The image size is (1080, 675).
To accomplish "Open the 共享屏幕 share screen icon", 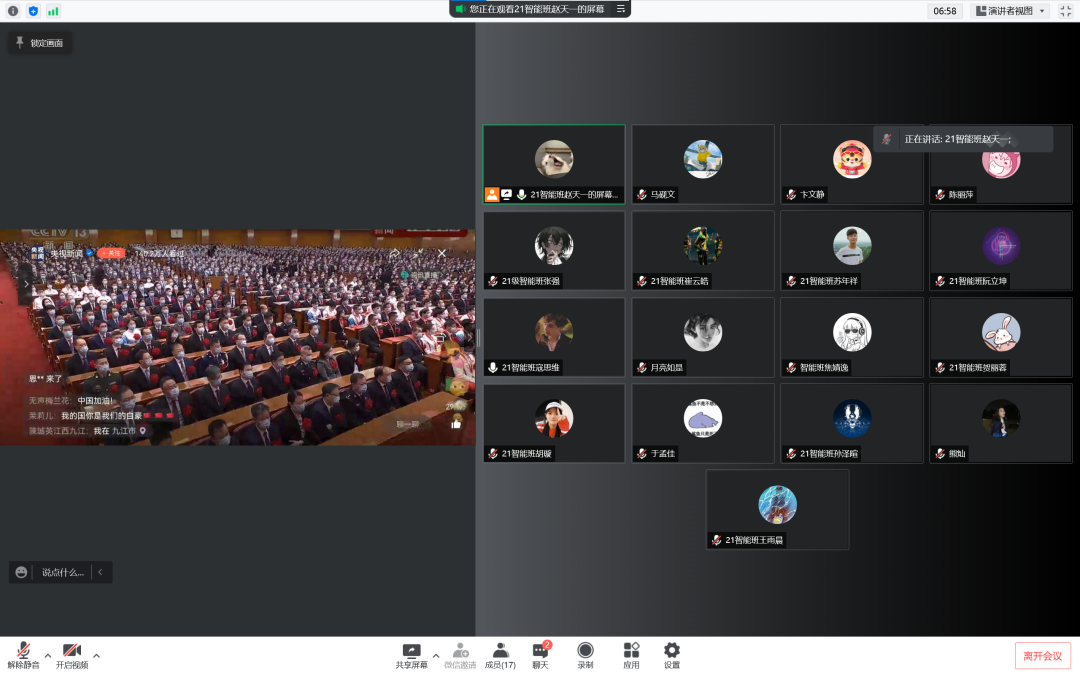I will [x=411, y=651].
